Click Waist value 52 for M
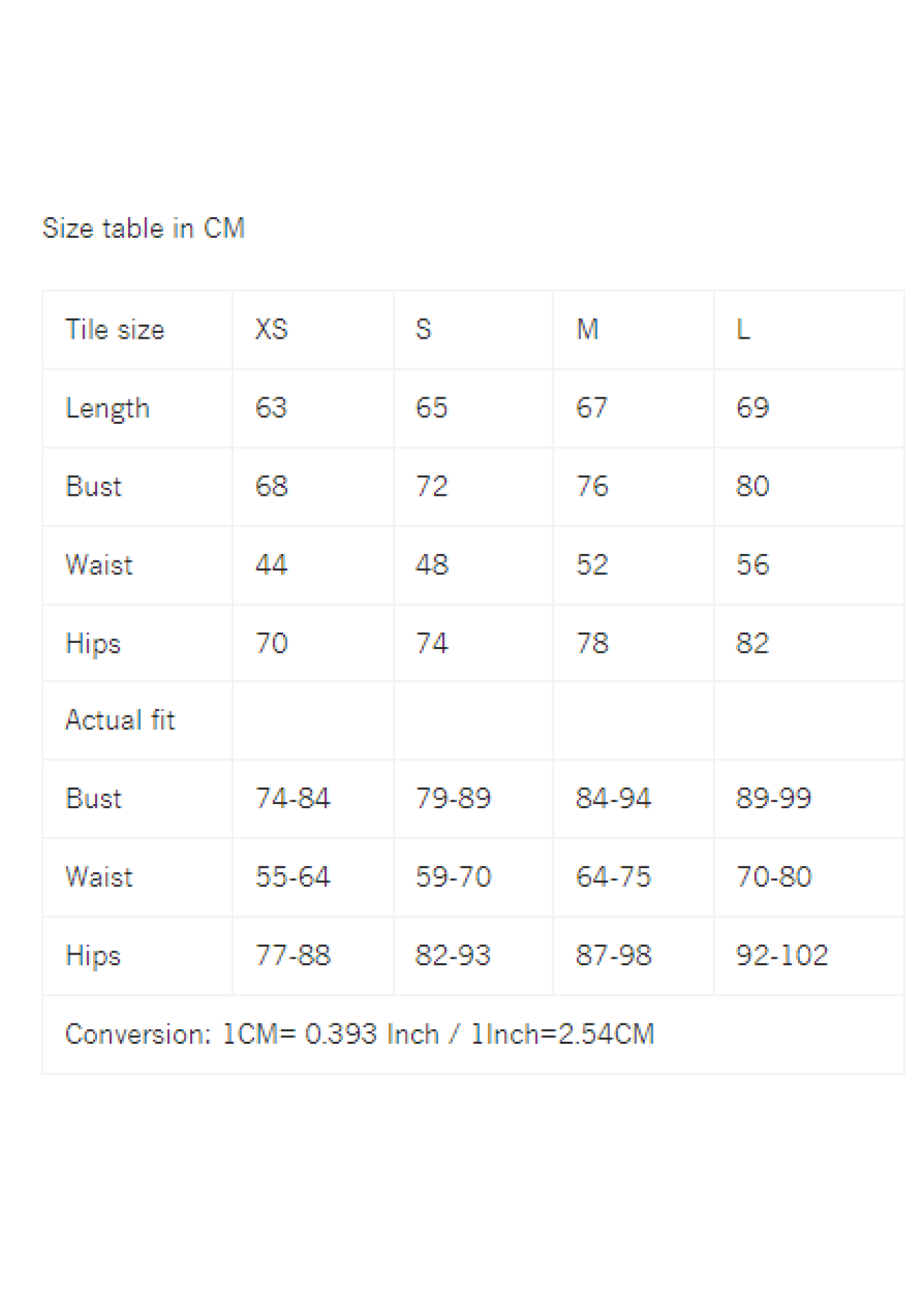924x1294 pixels. click(x=592, y=565)
